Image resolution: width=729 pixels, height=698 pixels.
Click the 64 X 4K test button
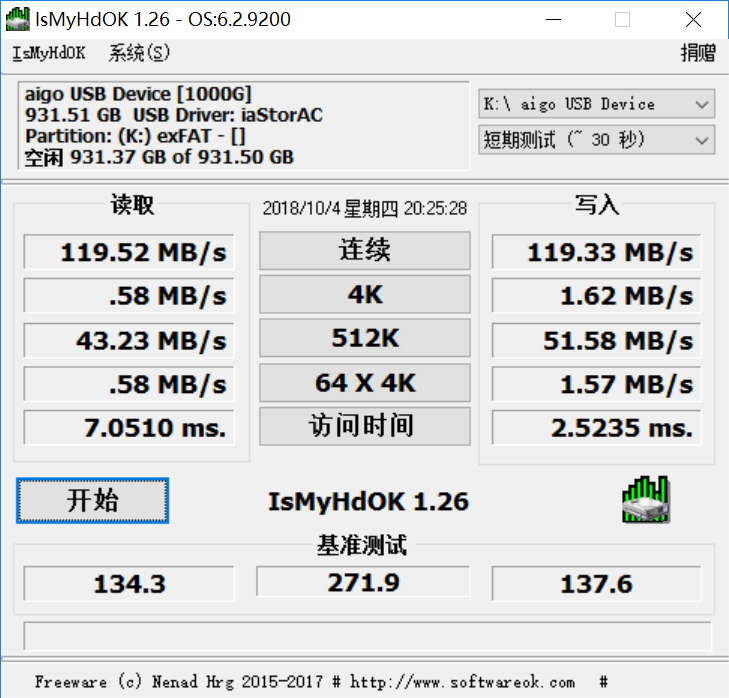coord(364,383)
